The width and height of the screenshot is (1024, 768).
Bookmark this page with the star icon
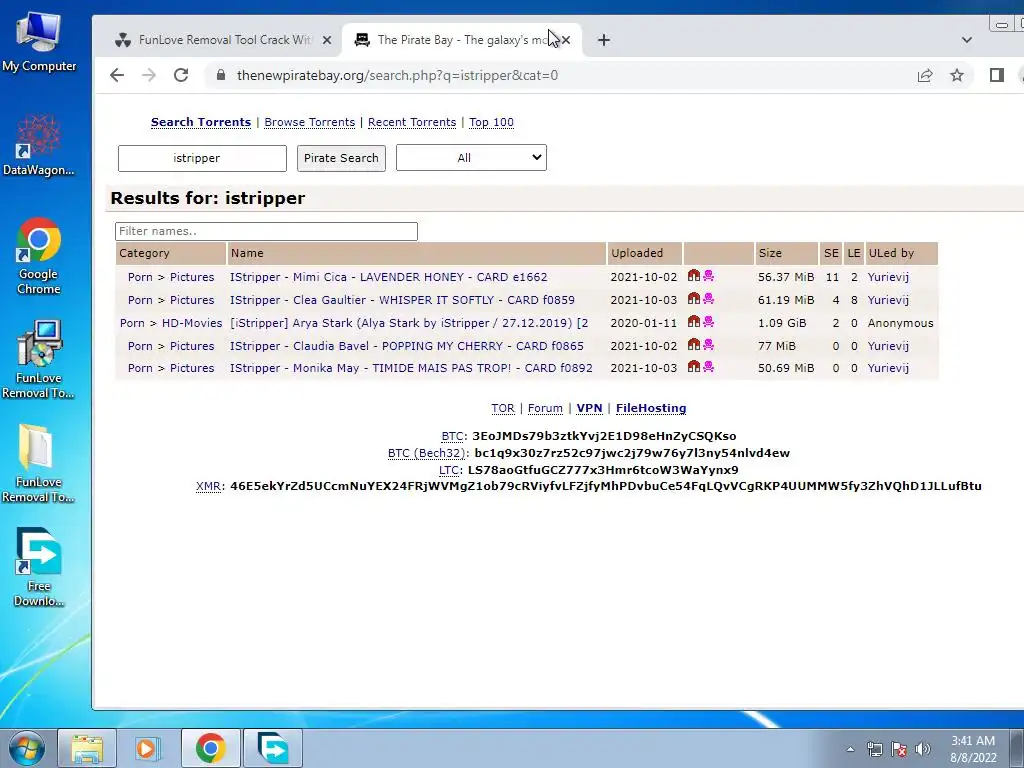click(957, 75)
